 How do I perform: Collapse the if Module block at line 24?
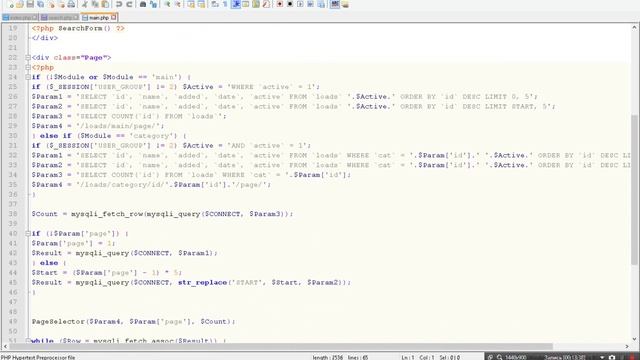(x=28, y=77)
